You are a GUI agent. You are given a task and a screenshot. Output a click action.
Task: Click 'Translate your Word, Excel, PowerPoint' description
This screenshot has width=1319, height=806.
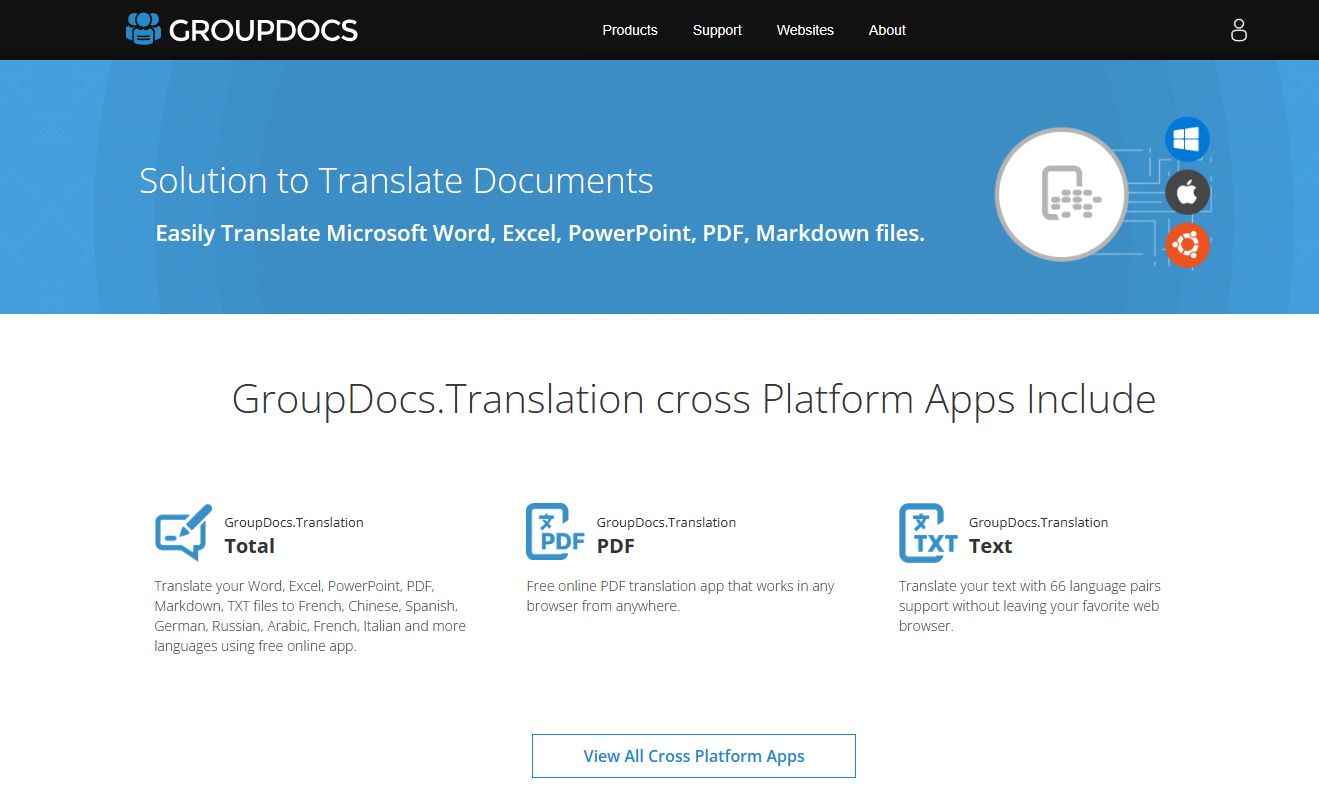tap(310, 616)
